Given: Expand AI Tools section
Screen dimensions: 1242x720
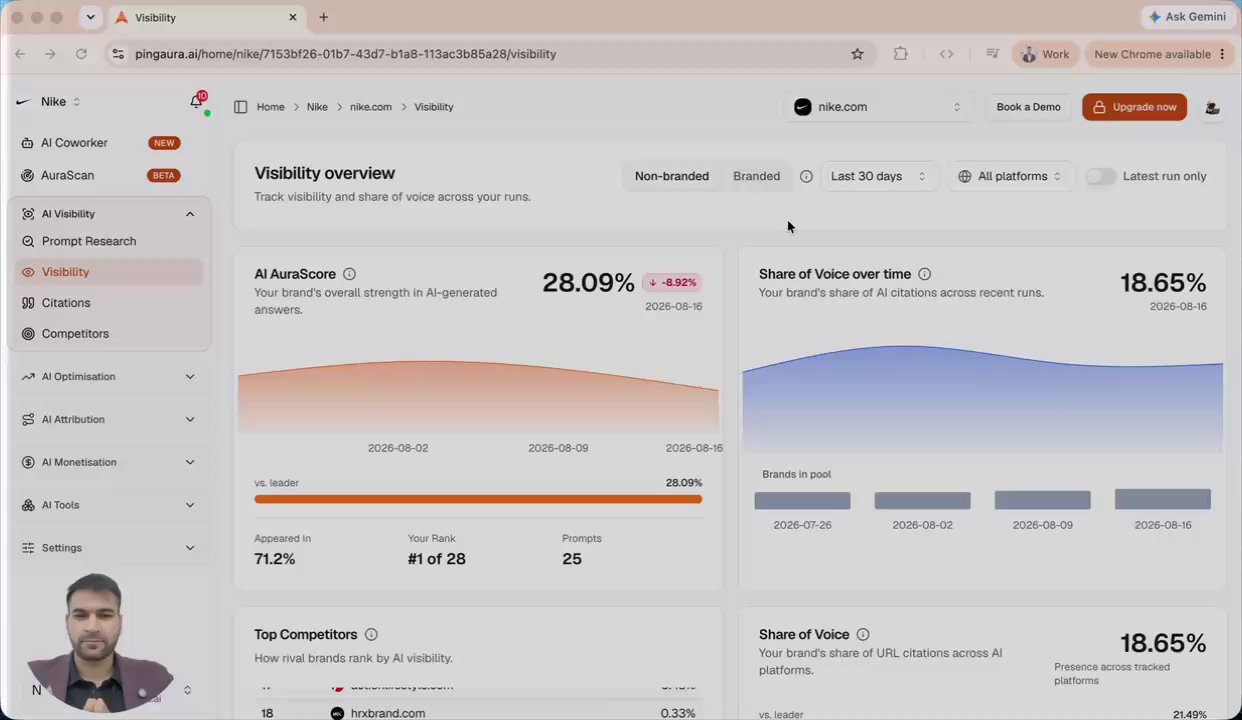Looking at the screenshot, I should (x=108, y=506).
